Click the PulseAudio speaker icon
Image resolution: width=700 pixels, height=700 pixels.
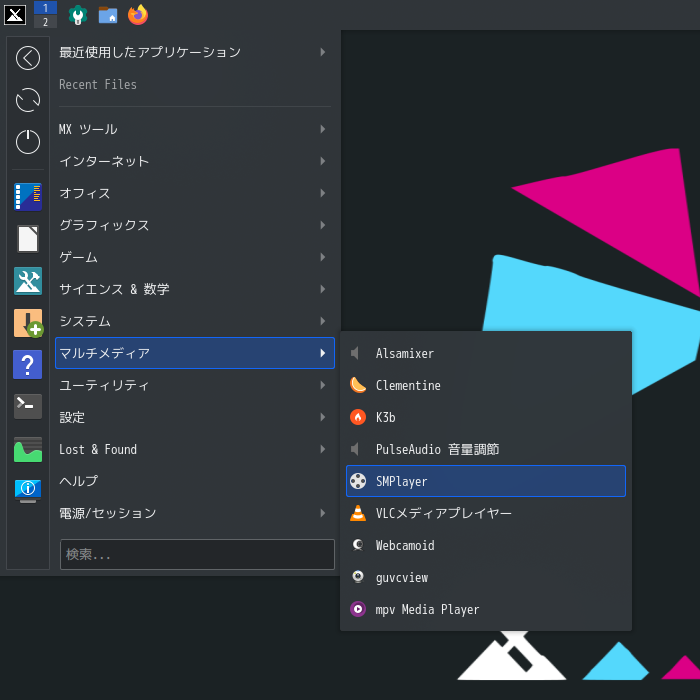click(x=355, y=449)
